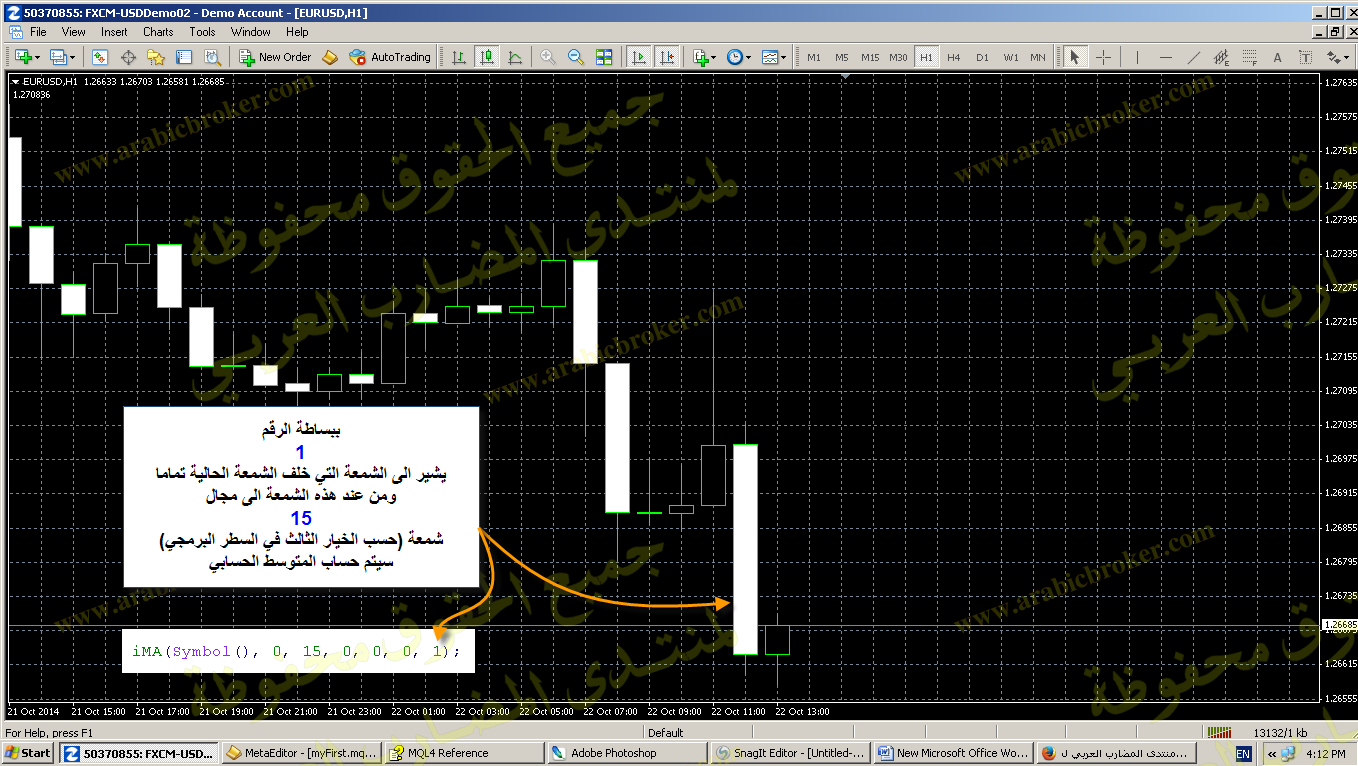Switch to Adobe Photoshop taskbar window
The width and height of the screenshot is (1358, 766).
tap(628, 753)
